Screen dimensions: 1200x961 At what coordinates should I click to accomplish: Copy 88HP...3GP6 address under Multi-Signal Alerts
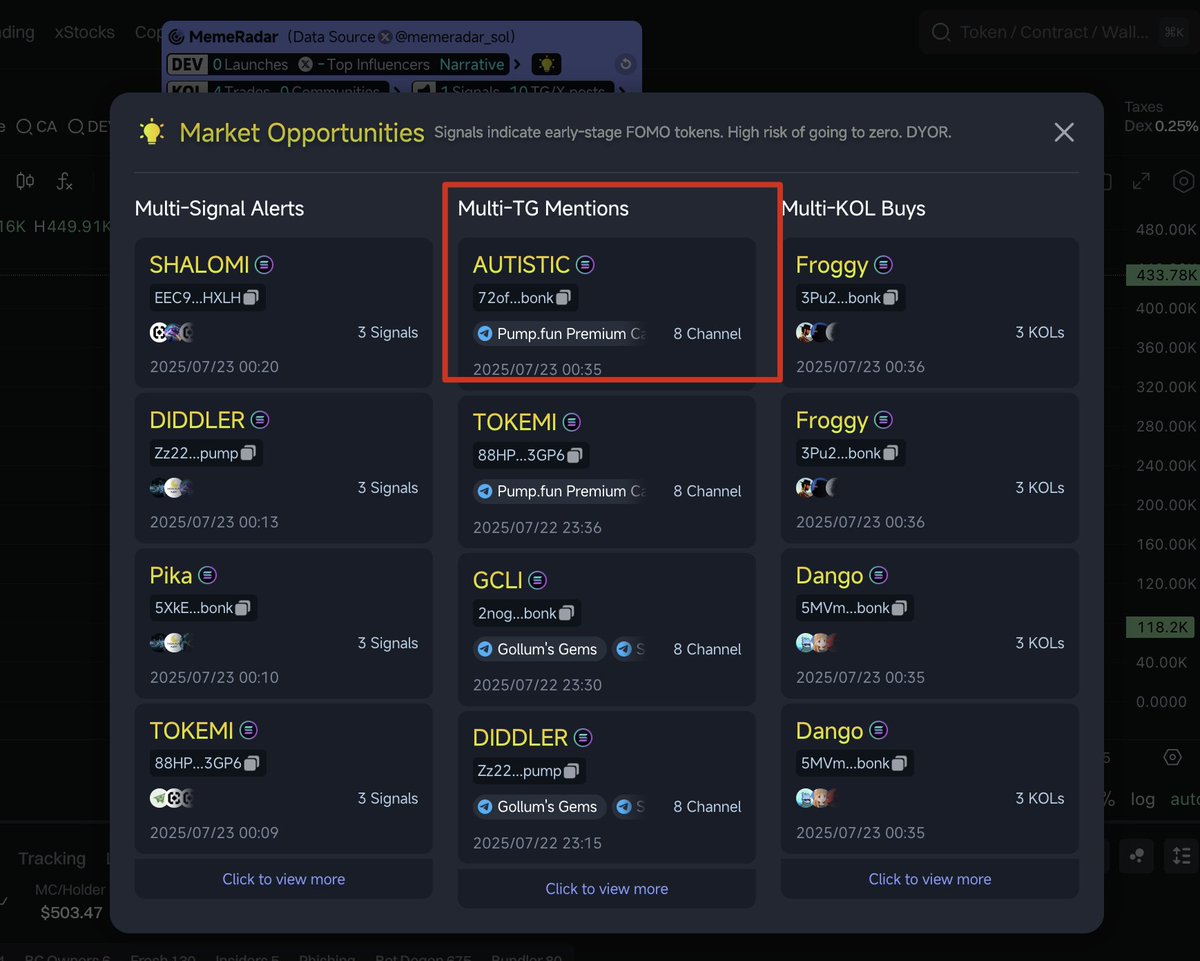click(252, 763)
